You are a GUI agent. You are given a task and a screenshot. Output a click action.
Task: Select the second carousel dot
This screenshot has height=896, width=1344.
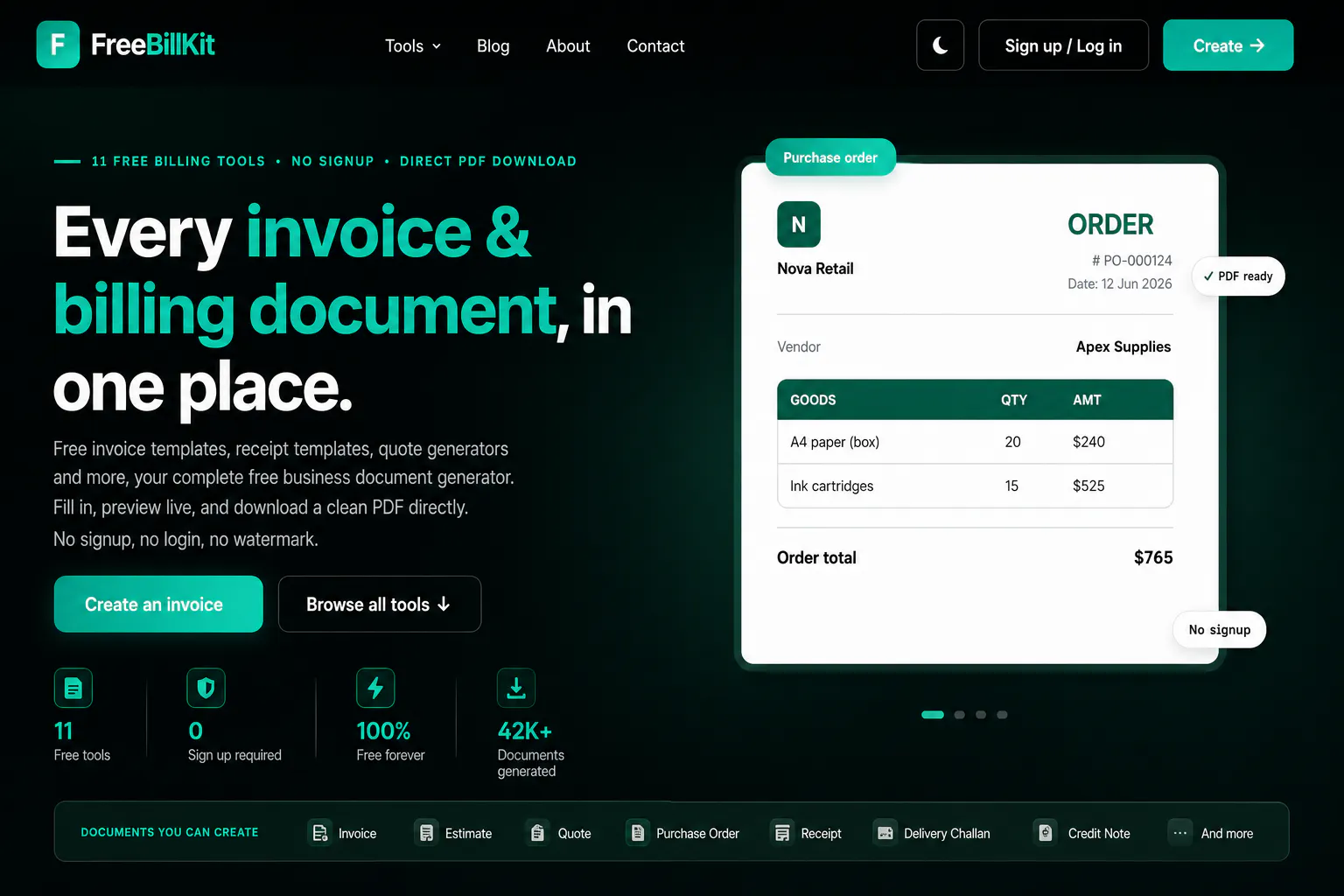960,715
